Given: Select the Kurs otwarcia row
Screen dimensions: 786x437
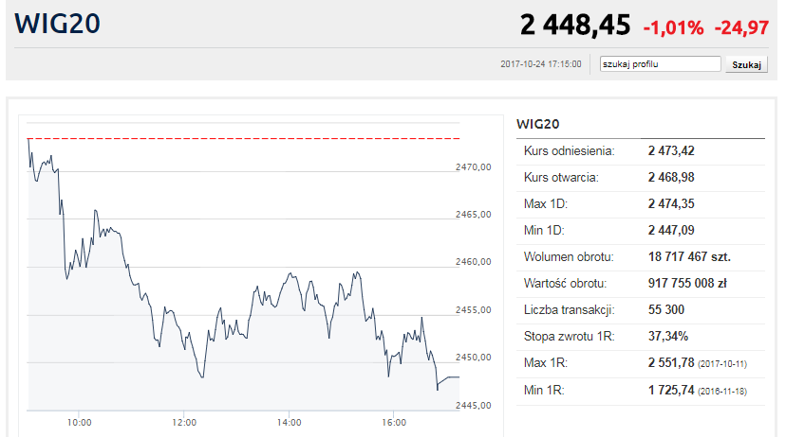Looking at the screenshot, I should pyautogui.click(x=640, y=177).
